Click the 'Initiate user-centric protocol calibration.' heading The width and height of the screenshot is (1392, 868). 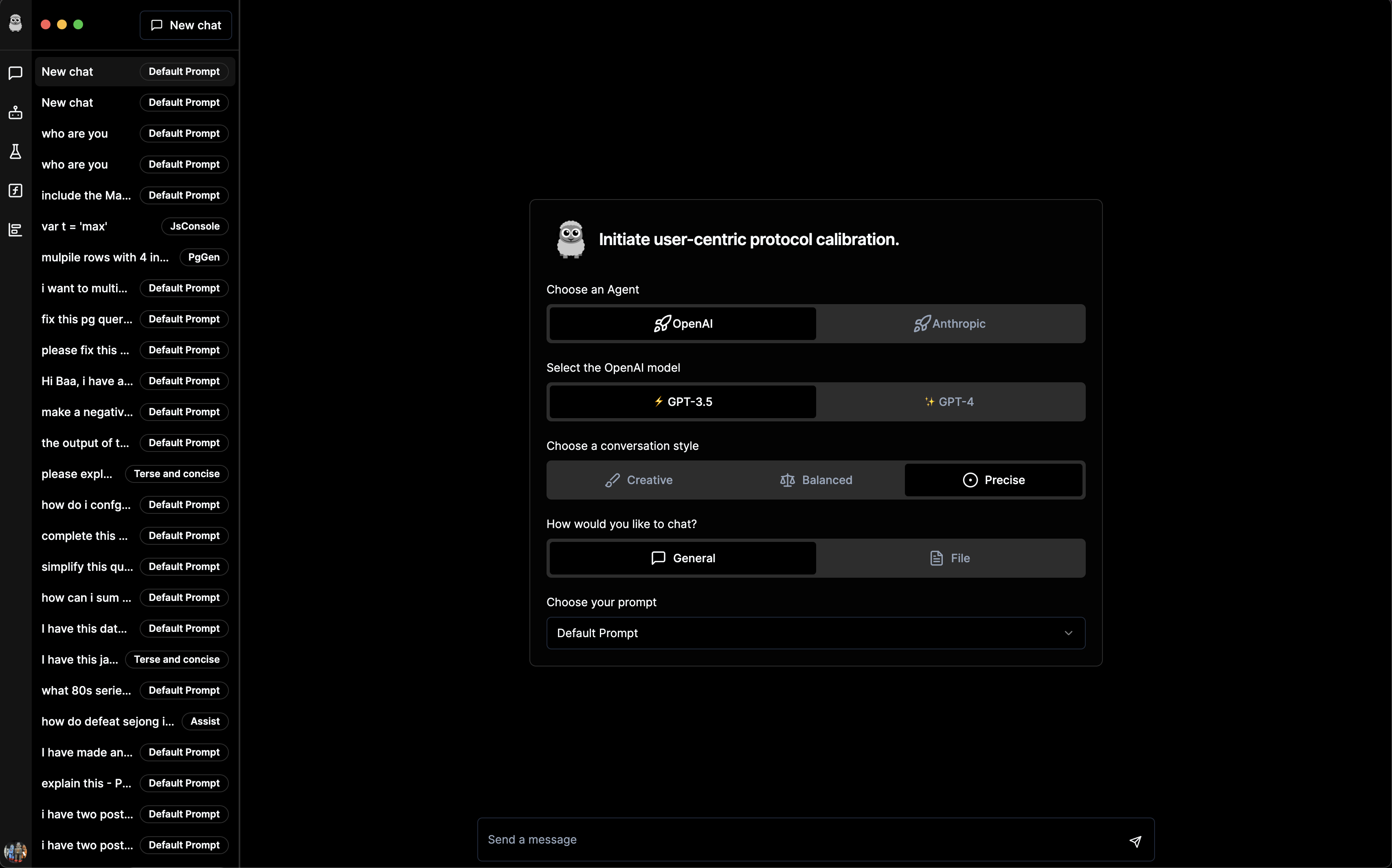point(749,239)
